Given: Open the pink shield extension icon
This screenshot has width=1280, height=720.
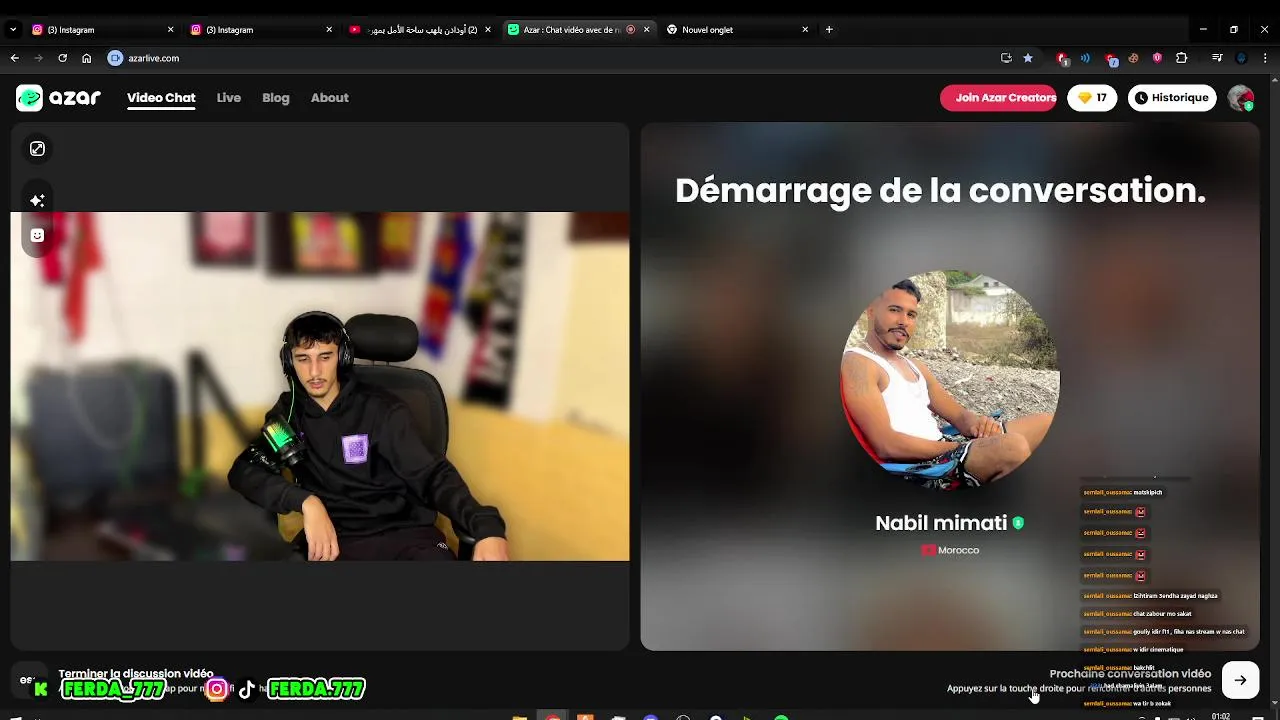Looking at the screenshot, I should pyautogui.click(x=1157, y=58).
